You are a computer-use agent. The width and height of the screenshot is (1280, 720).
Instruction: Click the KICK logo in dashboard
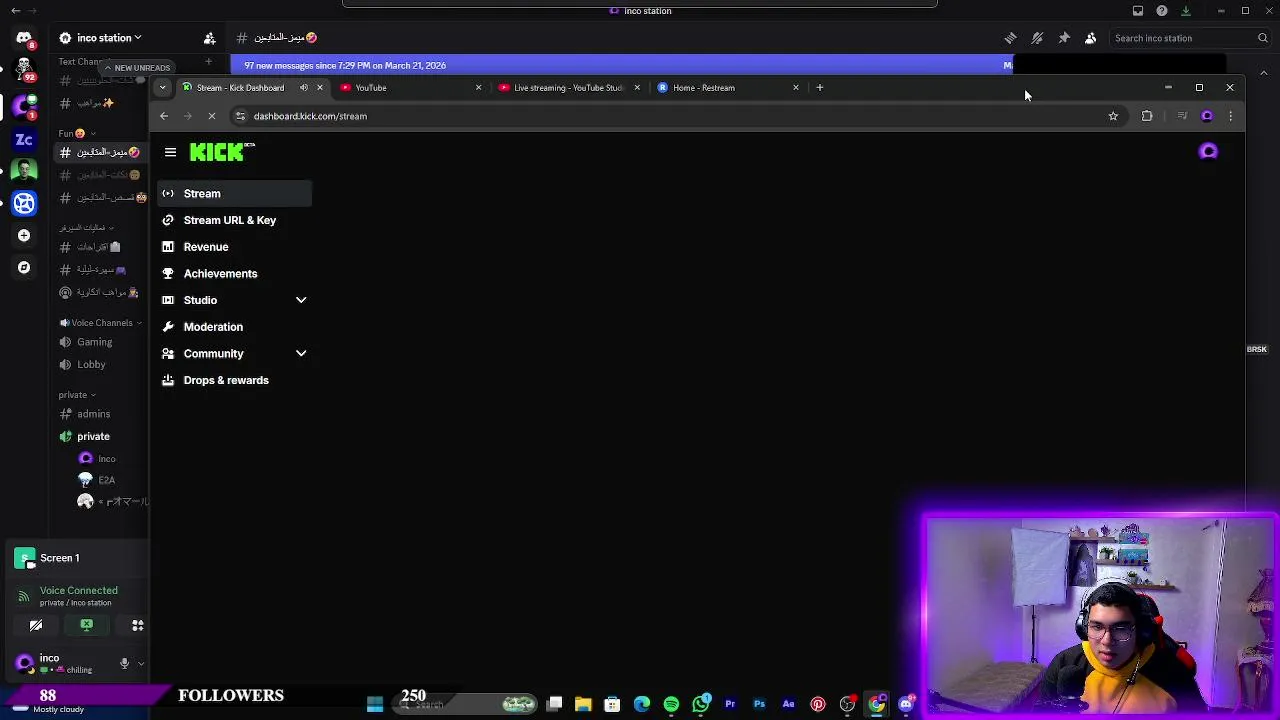[x=222, y=152]
